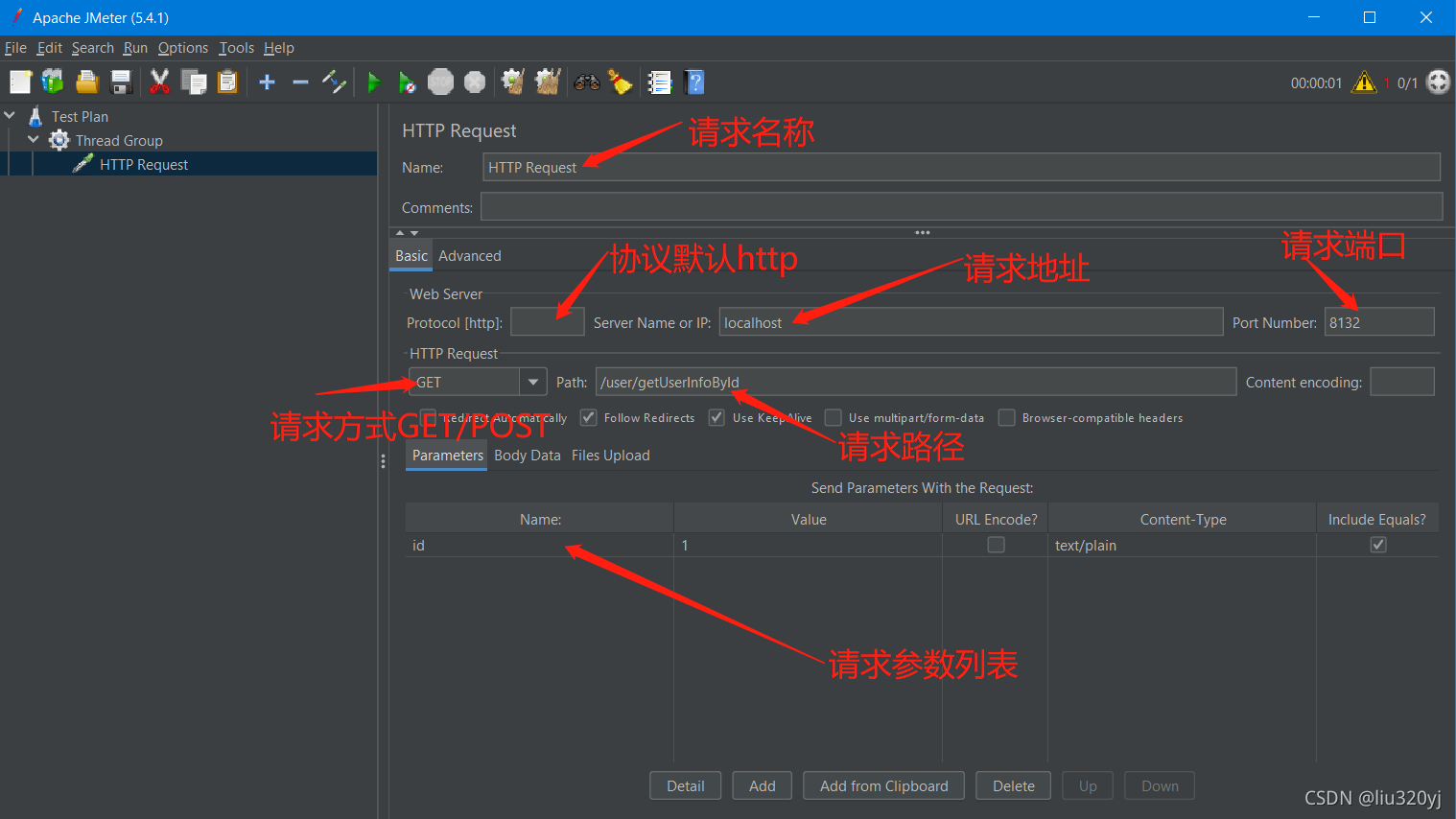Screen dimensions: 1456x819
Task: Click the Cut scissors icon
Action: point(160,82)
